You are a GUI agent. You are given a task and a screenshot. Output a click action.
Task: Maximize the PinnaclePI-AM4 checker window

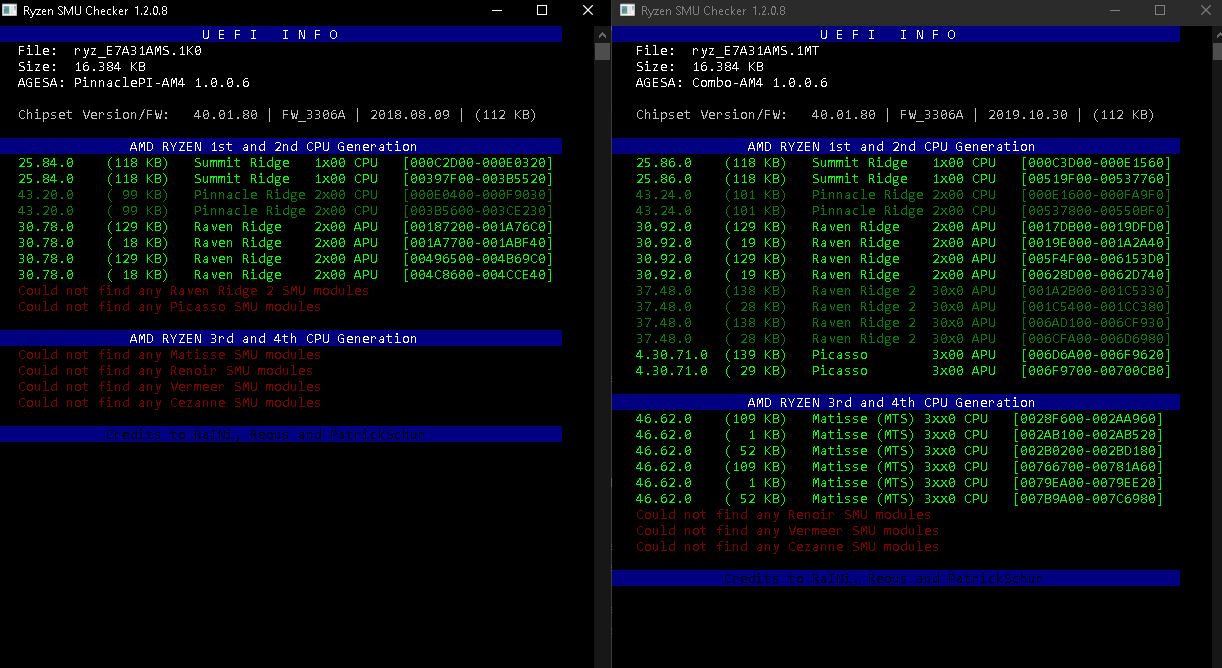click(542, 10)
